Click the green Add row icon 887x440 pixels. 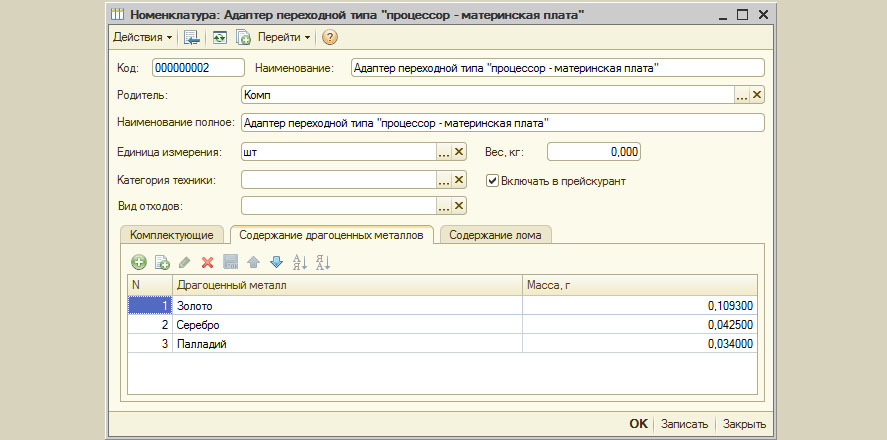pyautogui.click(x=138, y=262)
